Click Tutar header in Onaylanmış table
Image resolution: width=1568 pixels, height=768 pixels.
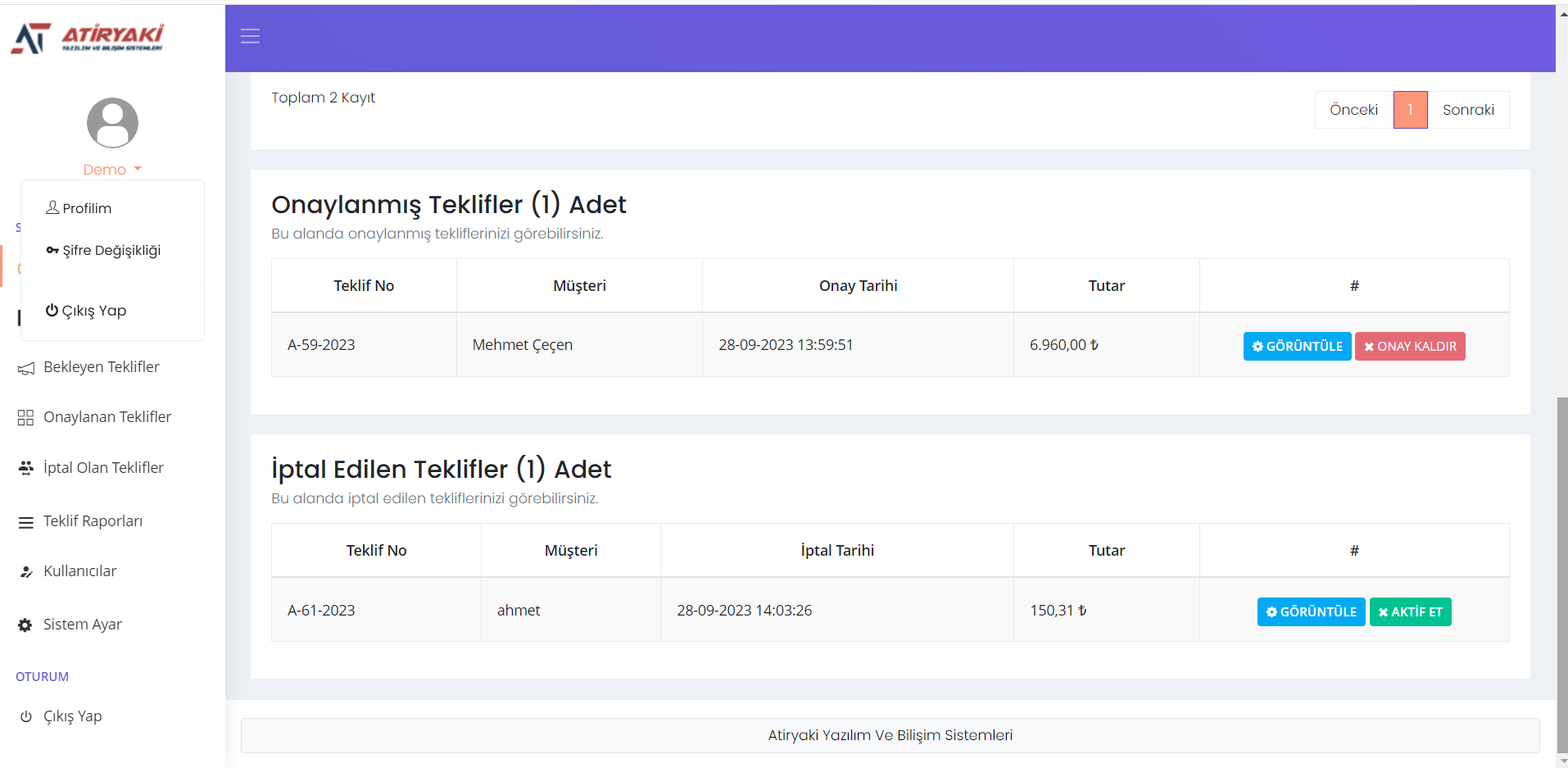(x=1107, y=286)
